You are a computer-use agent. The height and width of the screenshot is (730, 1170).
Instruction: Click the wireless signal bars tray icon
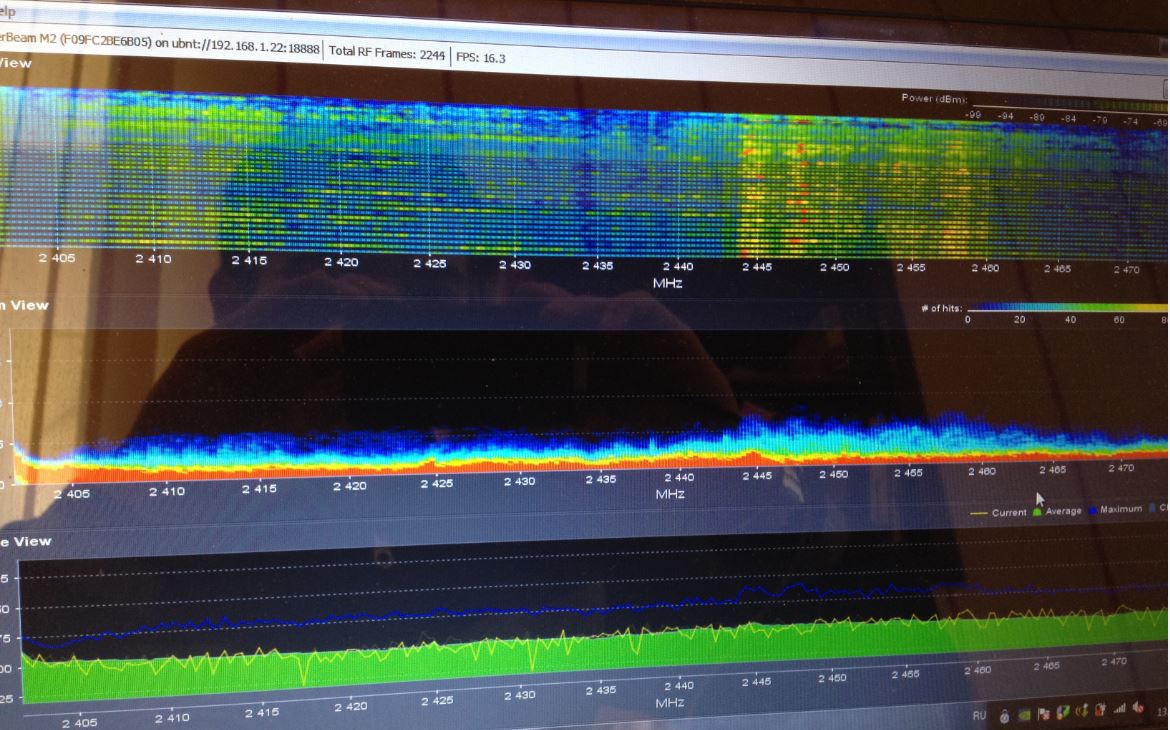1119,708
